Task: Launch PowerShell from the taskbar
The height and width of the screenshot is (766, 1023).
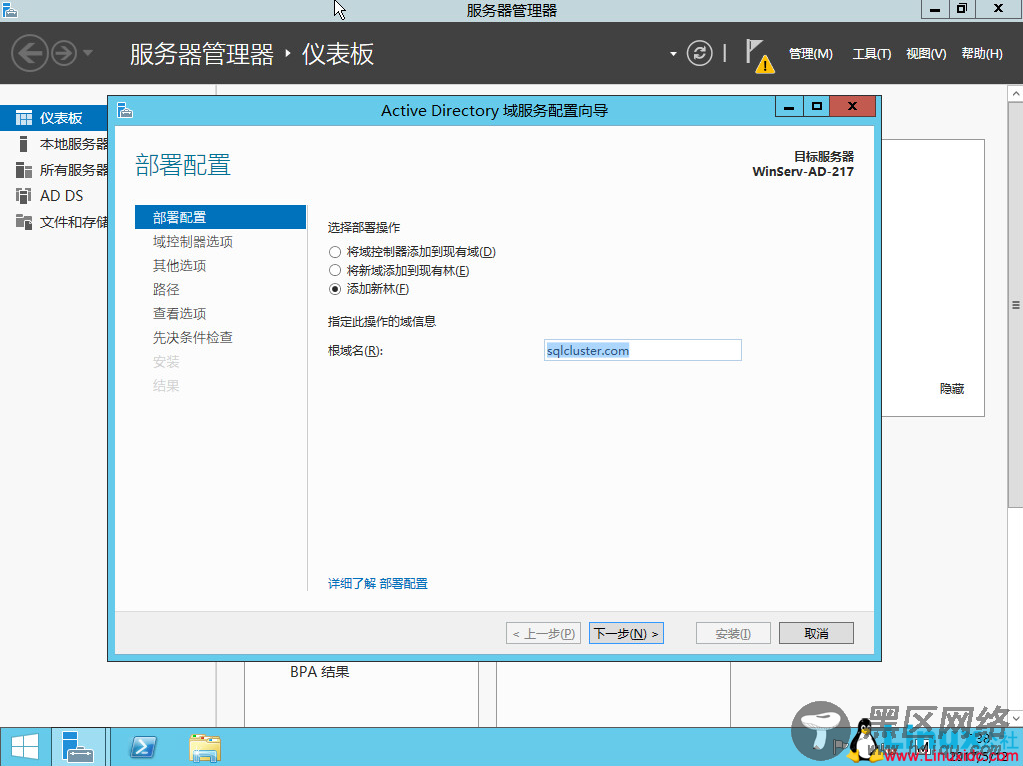Action: (143, 747)
